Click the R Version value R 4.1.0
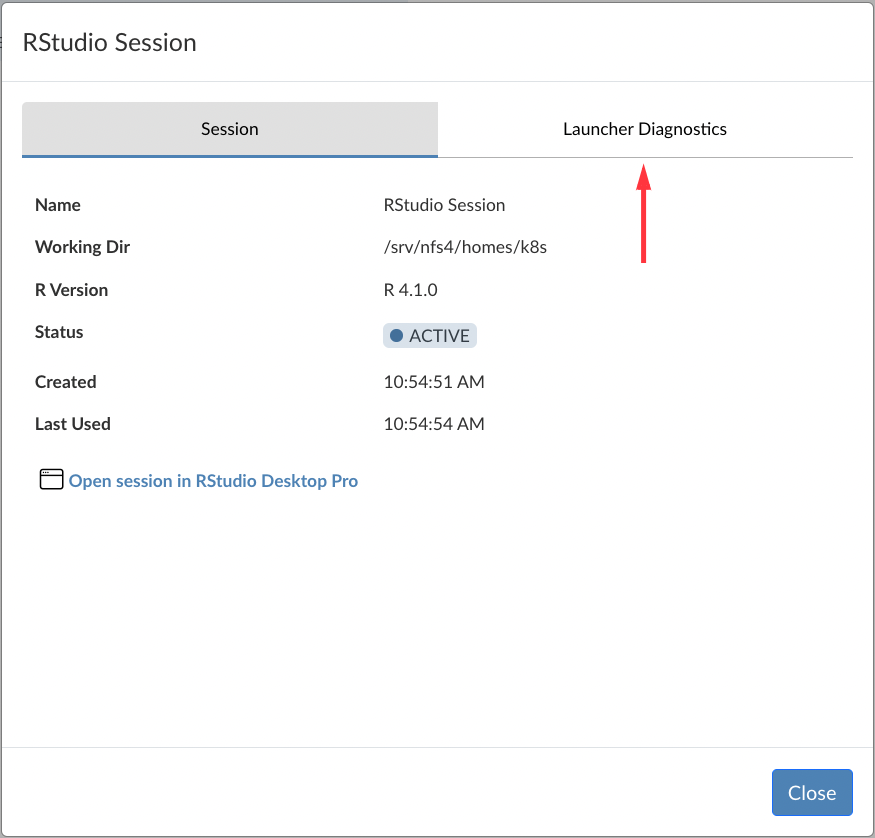Screen dimensions: 875x838 410,289
